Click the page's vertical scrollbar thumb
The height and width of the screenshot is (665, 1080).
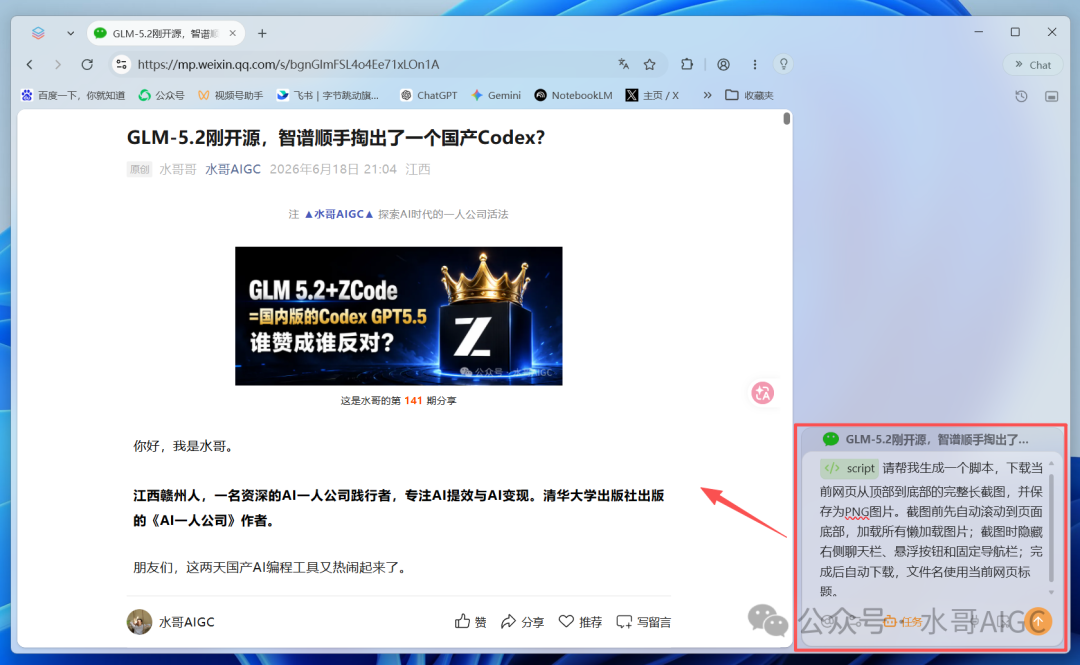coord(787,119)
